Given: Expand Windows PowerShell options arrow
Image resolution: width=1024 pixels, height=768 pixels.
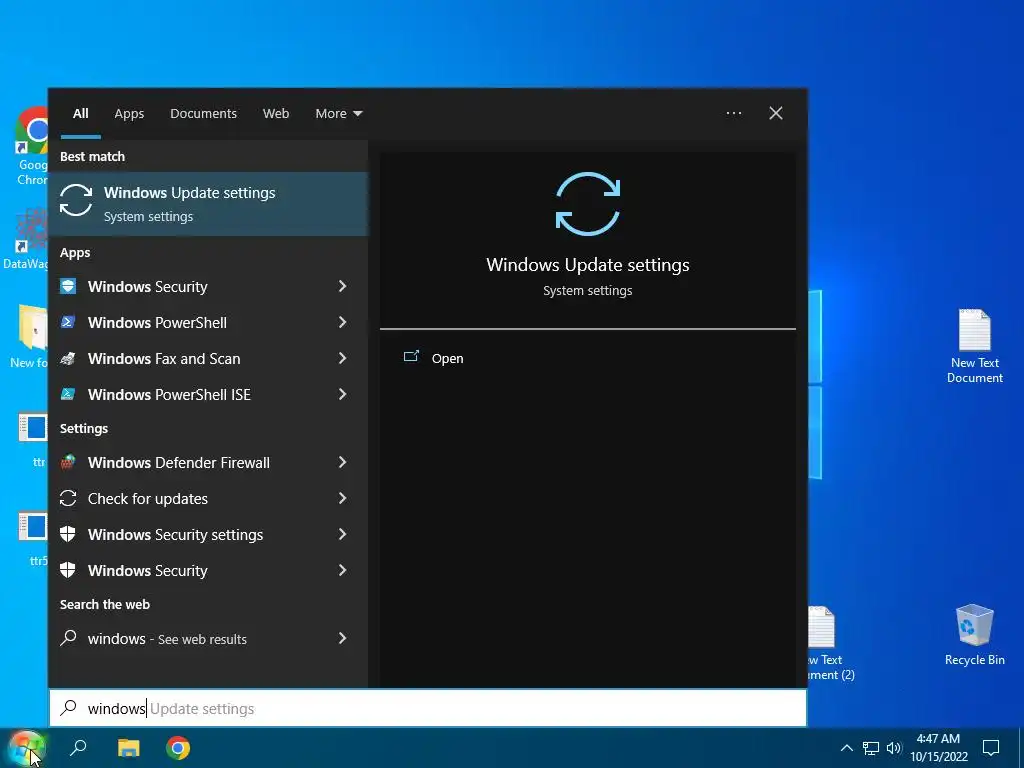Looking at the screenshot, I should tap(342, 322).
